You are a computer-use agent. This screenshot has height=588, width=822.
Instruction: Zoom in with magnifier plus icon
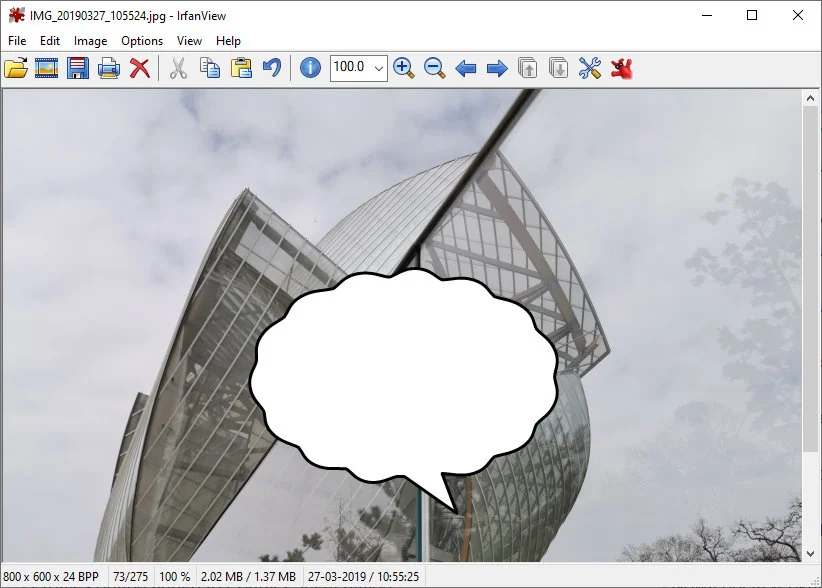(x=403, y=68)
